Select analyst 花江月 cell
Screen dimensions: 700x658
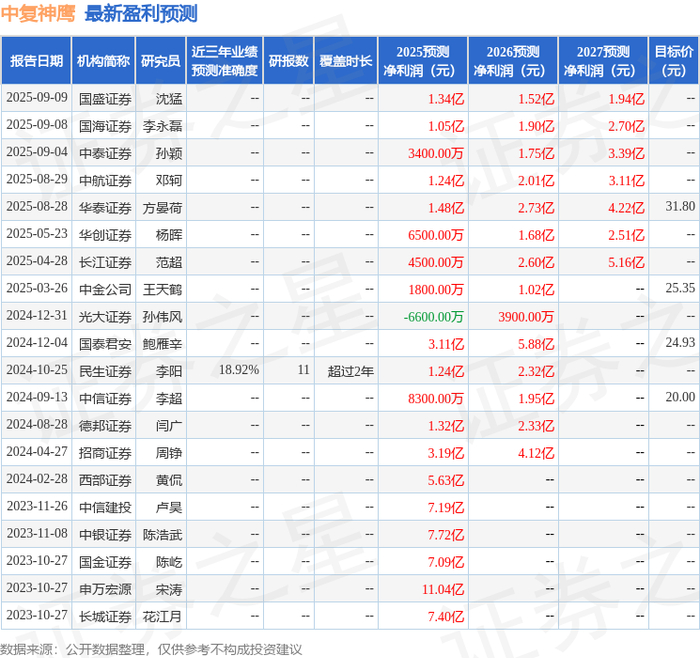[162, 616]
